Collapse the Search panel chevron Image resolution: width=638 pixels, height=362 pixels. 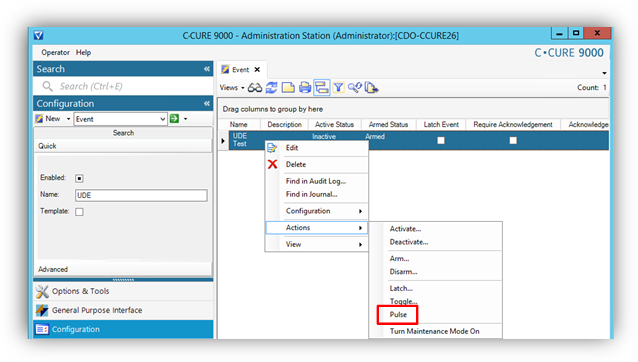pyautogui.click(x=207, y=69)
